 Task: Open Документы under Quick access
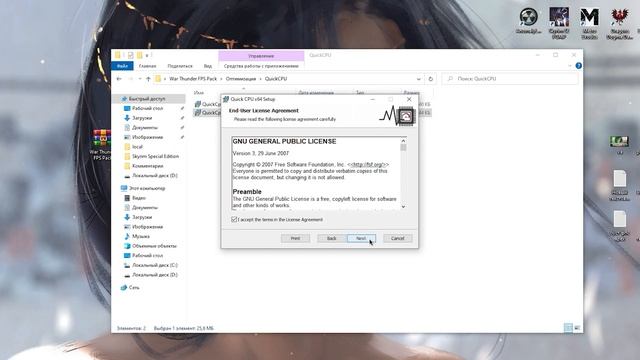coord(145,128)
